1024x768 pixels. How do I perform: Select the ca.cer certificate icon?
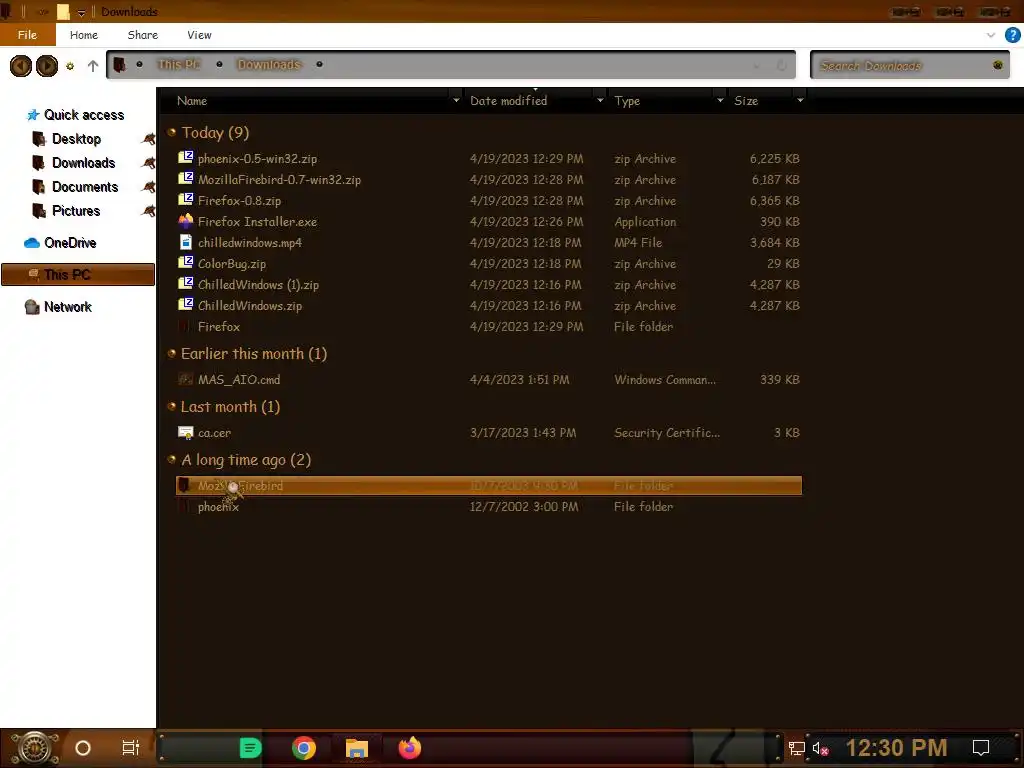(186, 432)
